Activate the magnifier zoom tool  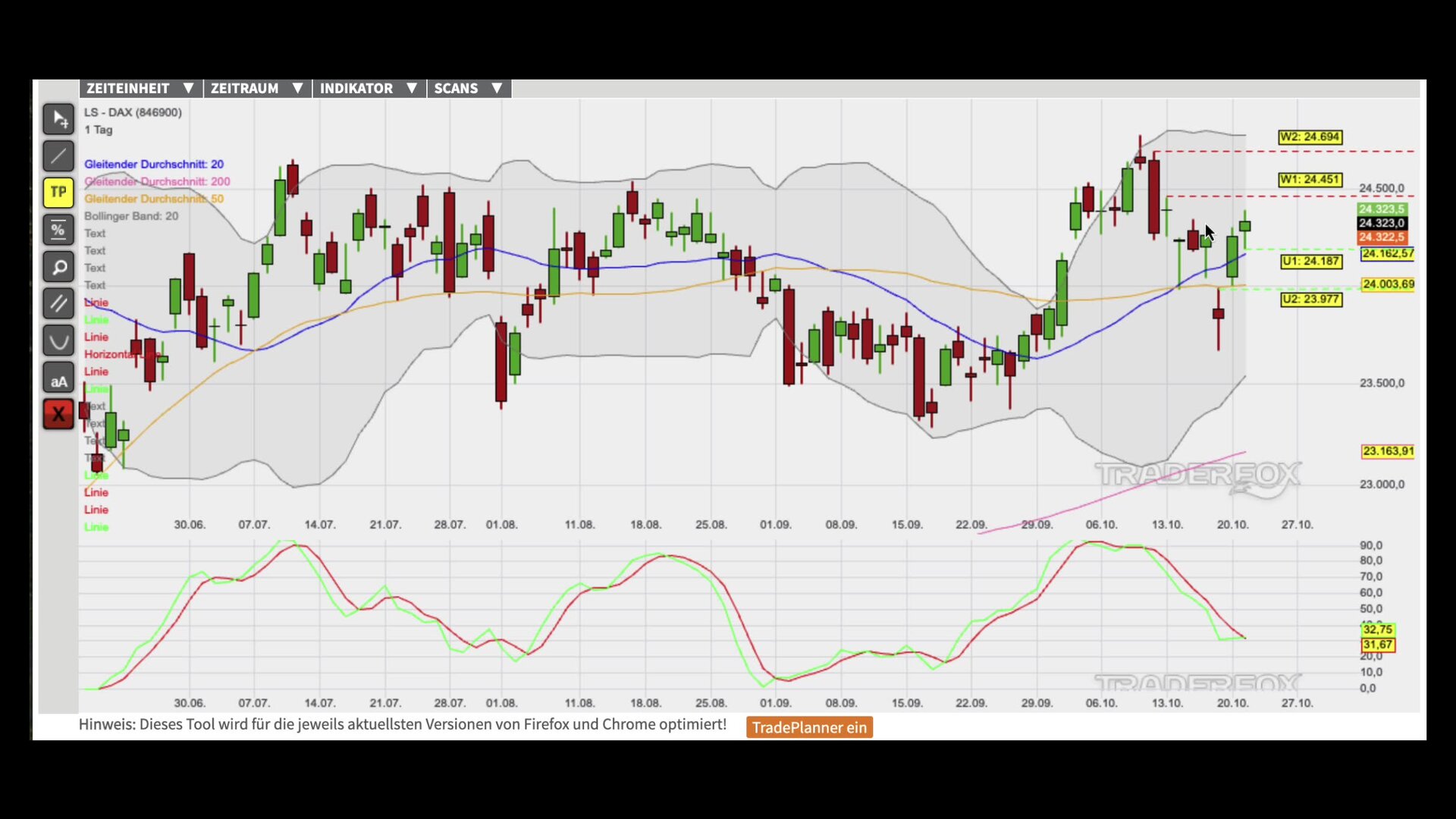click(x=58, y=267)
